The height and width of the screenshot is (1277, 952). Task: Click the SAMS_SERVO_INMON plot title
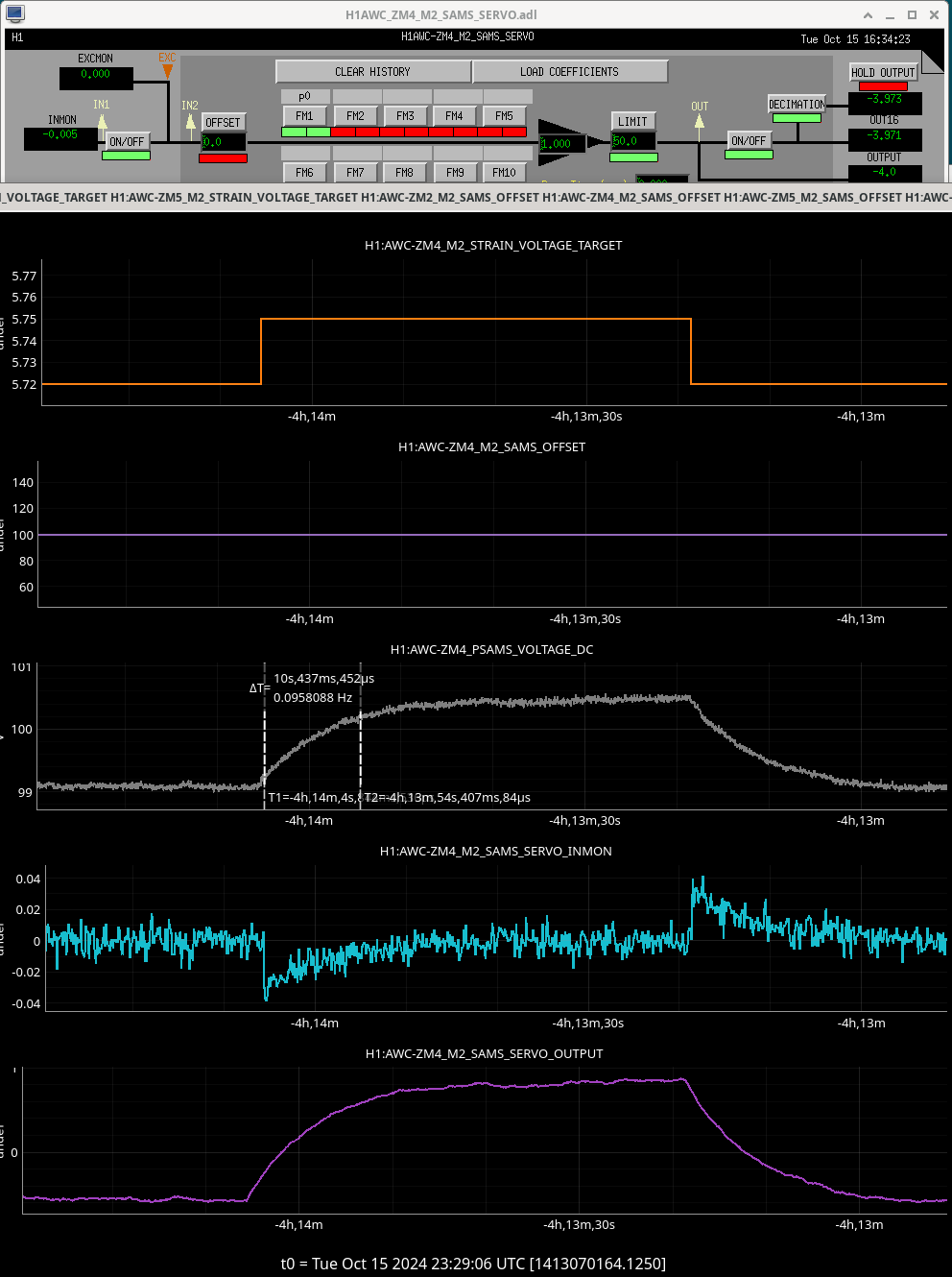[495, 851]
